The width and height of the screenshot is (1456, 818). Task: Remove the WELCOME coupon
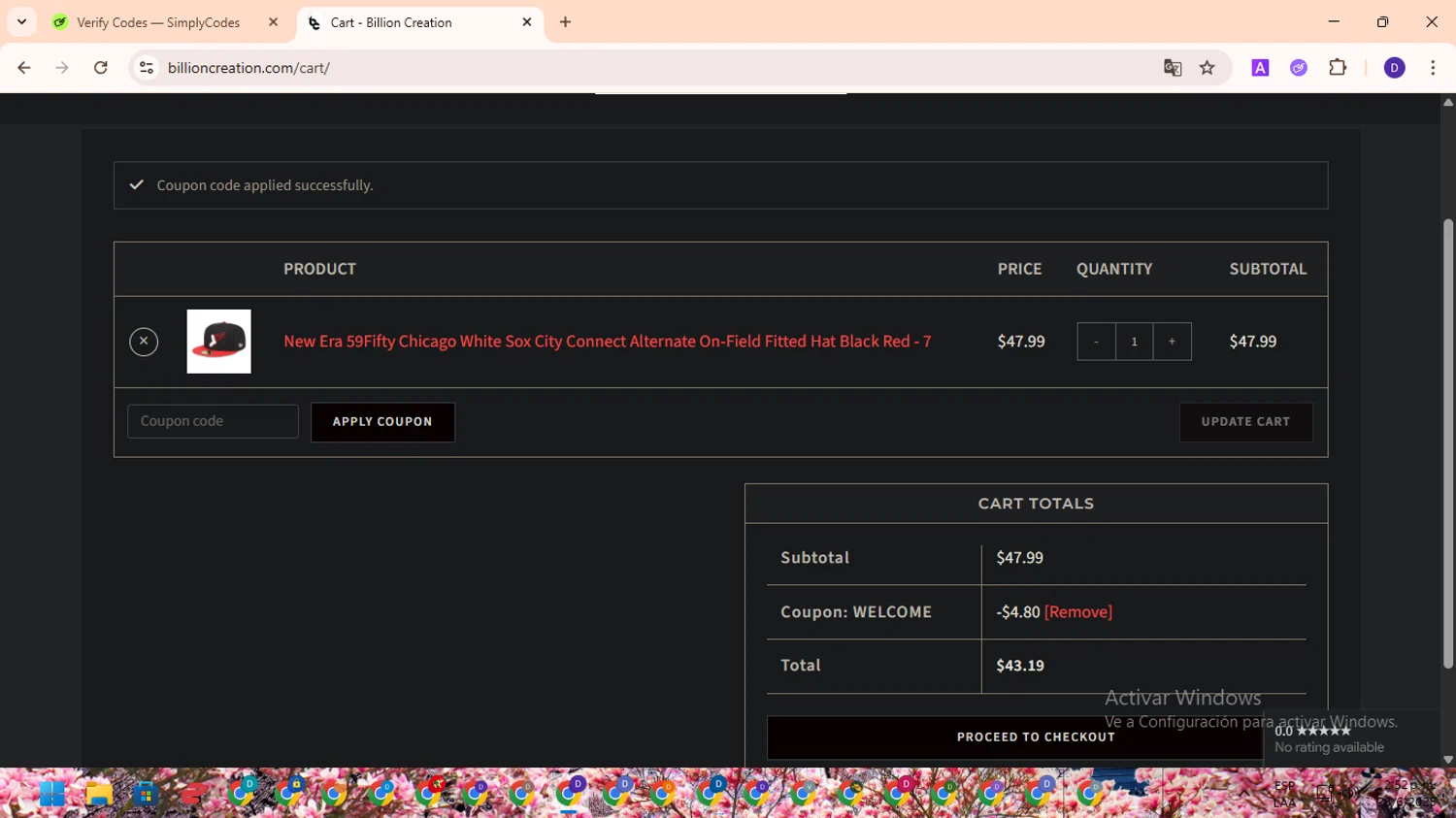tap(1078, 612)
